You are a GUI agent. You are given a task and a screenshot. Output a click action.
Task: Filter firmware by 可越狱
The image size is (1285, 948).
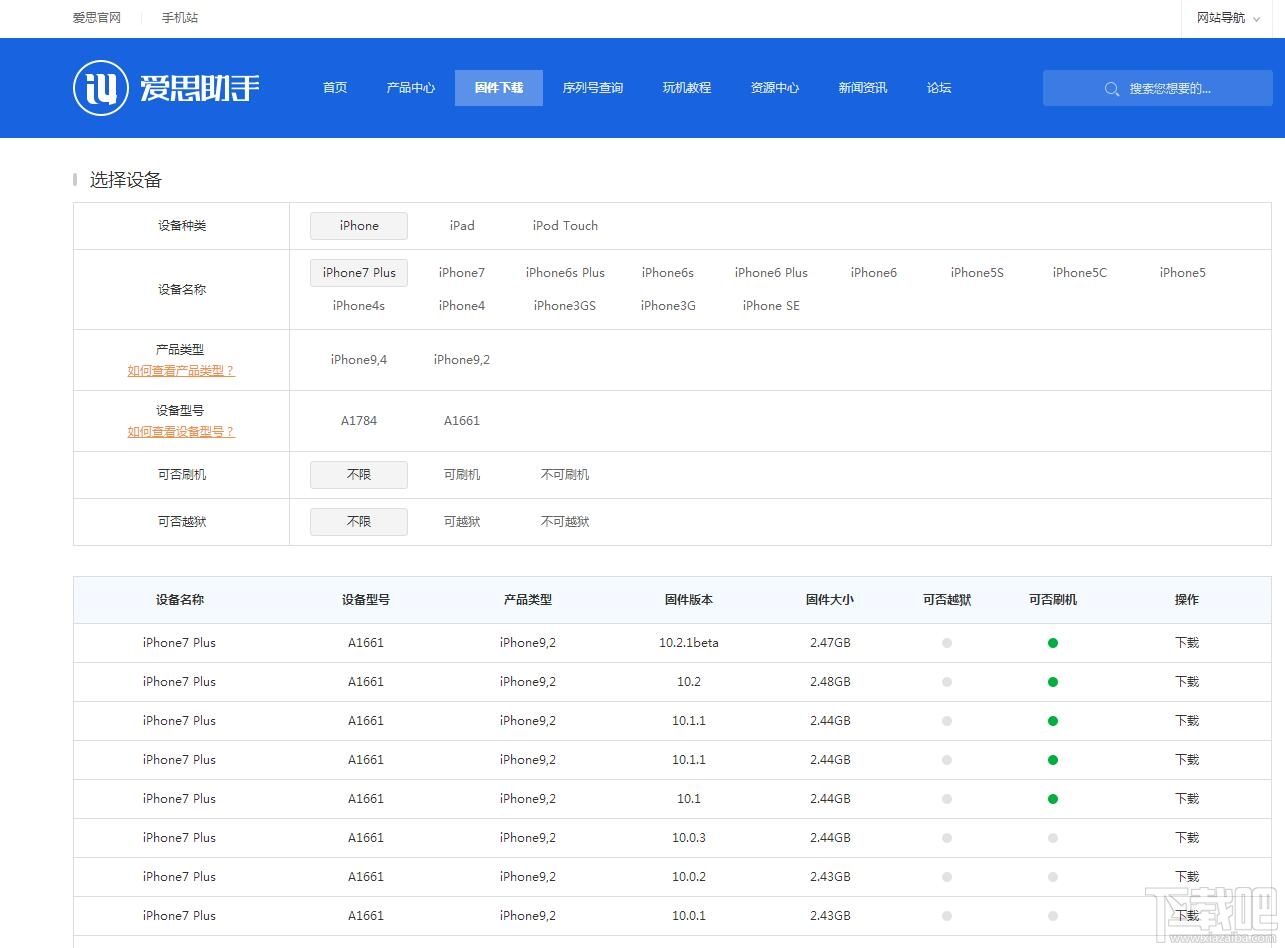462,522
